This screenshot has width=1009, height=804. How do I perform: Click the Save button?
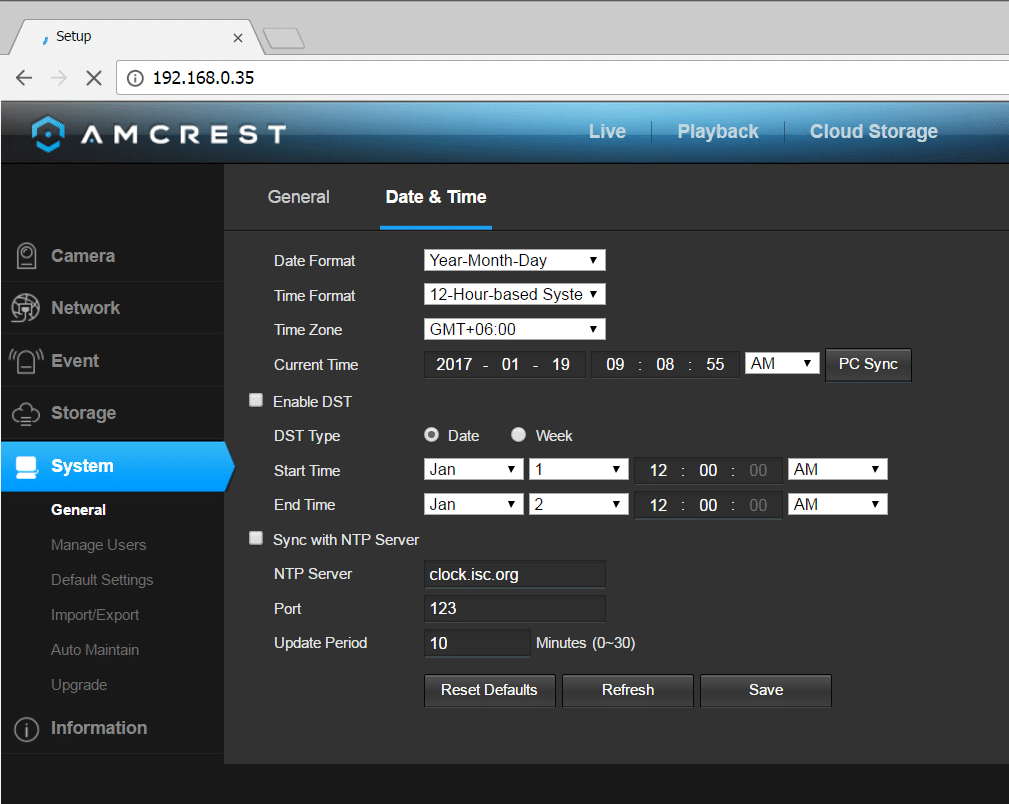tap(765, 690)
